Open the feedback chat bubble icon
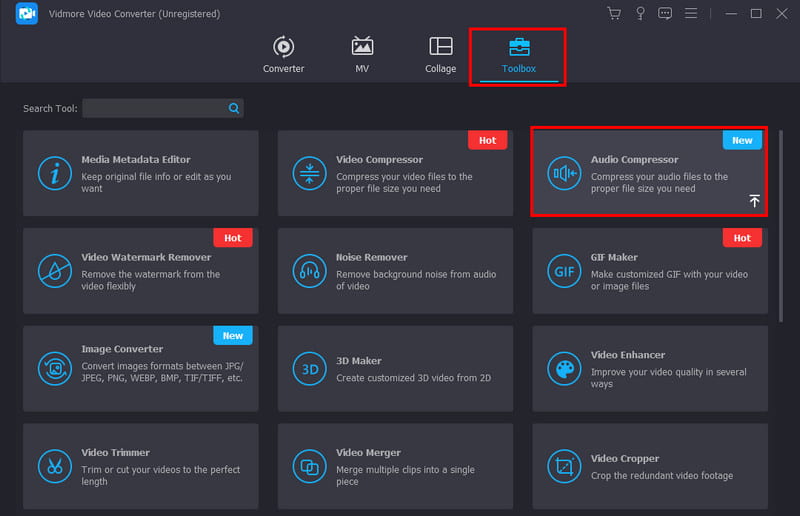 [665, 14]
